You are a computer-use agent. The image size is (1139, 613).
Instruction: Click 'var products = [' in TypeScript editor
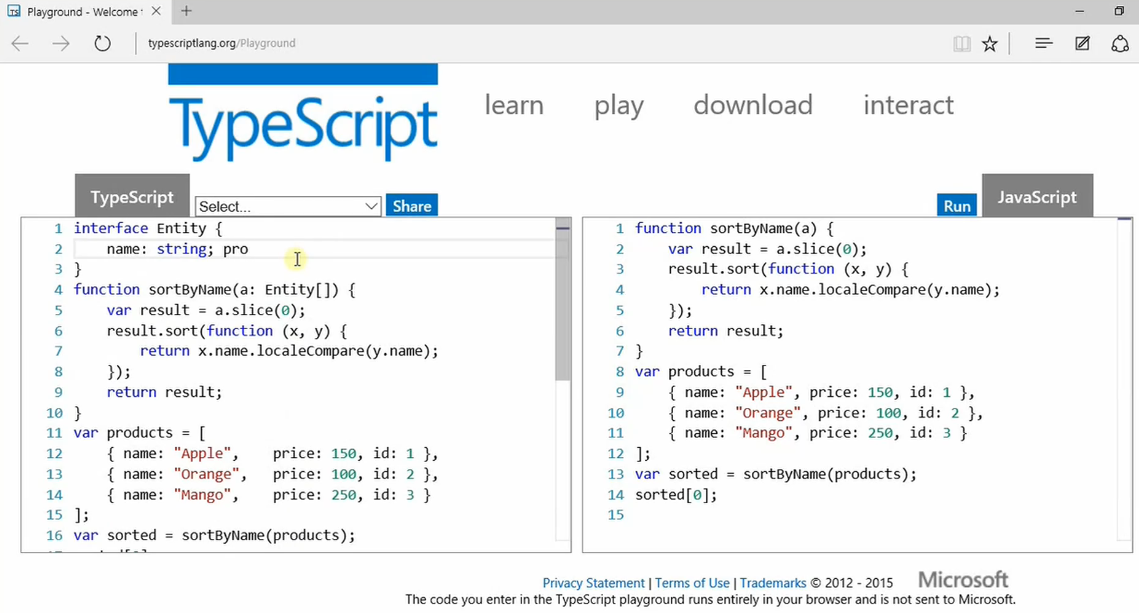click(x=139, y=433)
